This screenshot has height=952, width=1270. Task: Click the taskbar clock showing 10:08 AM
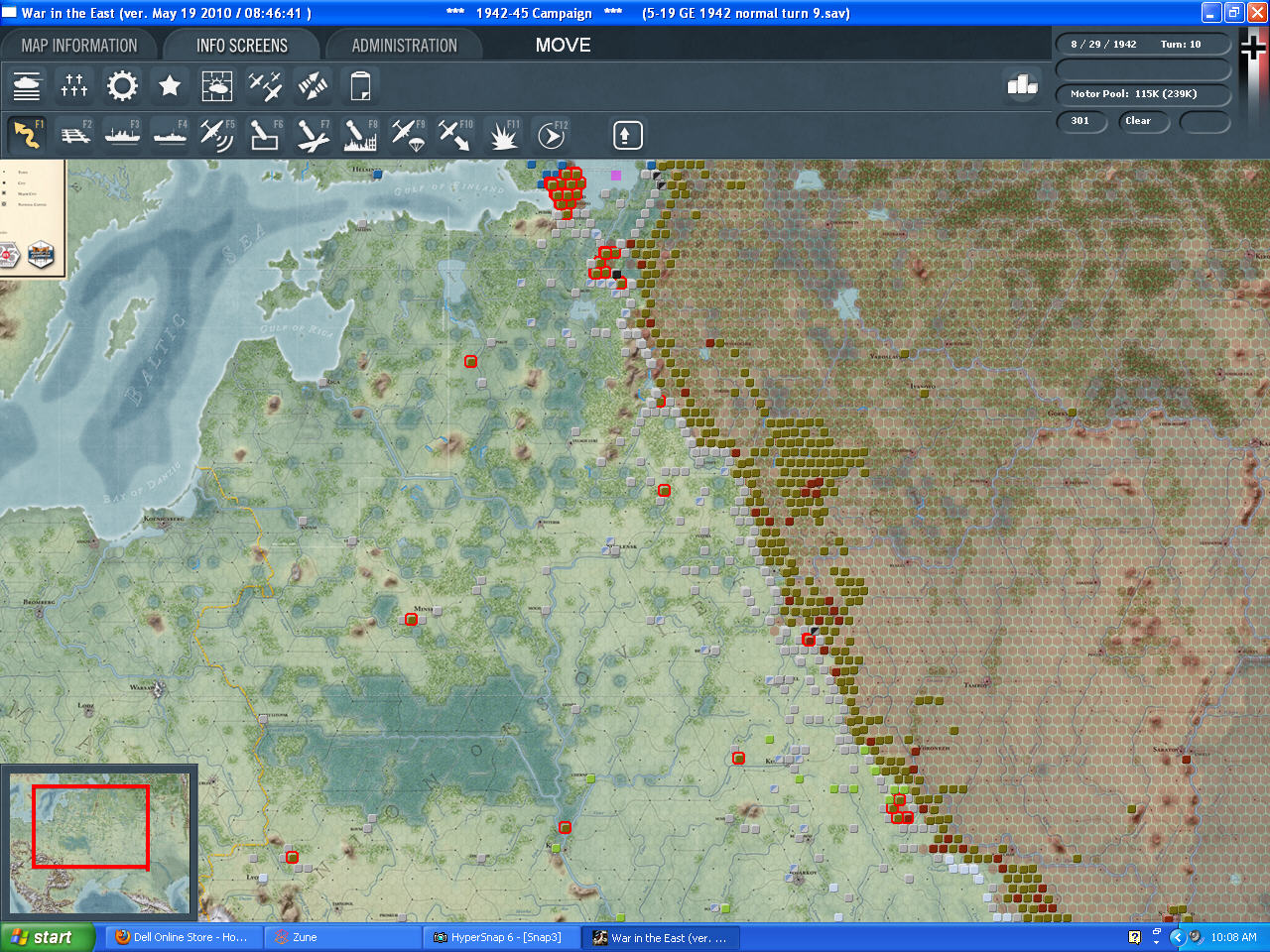pos(1233,937)
